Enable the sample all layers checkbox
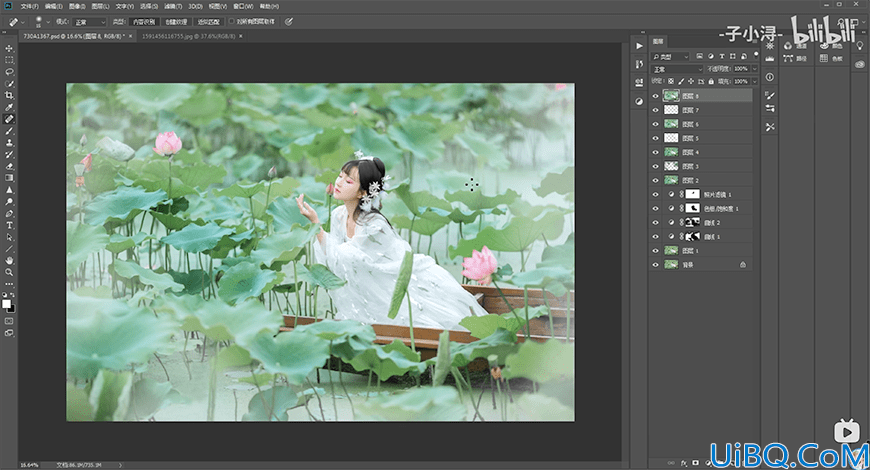Screen dimensions: 870x470 point(232,22)
